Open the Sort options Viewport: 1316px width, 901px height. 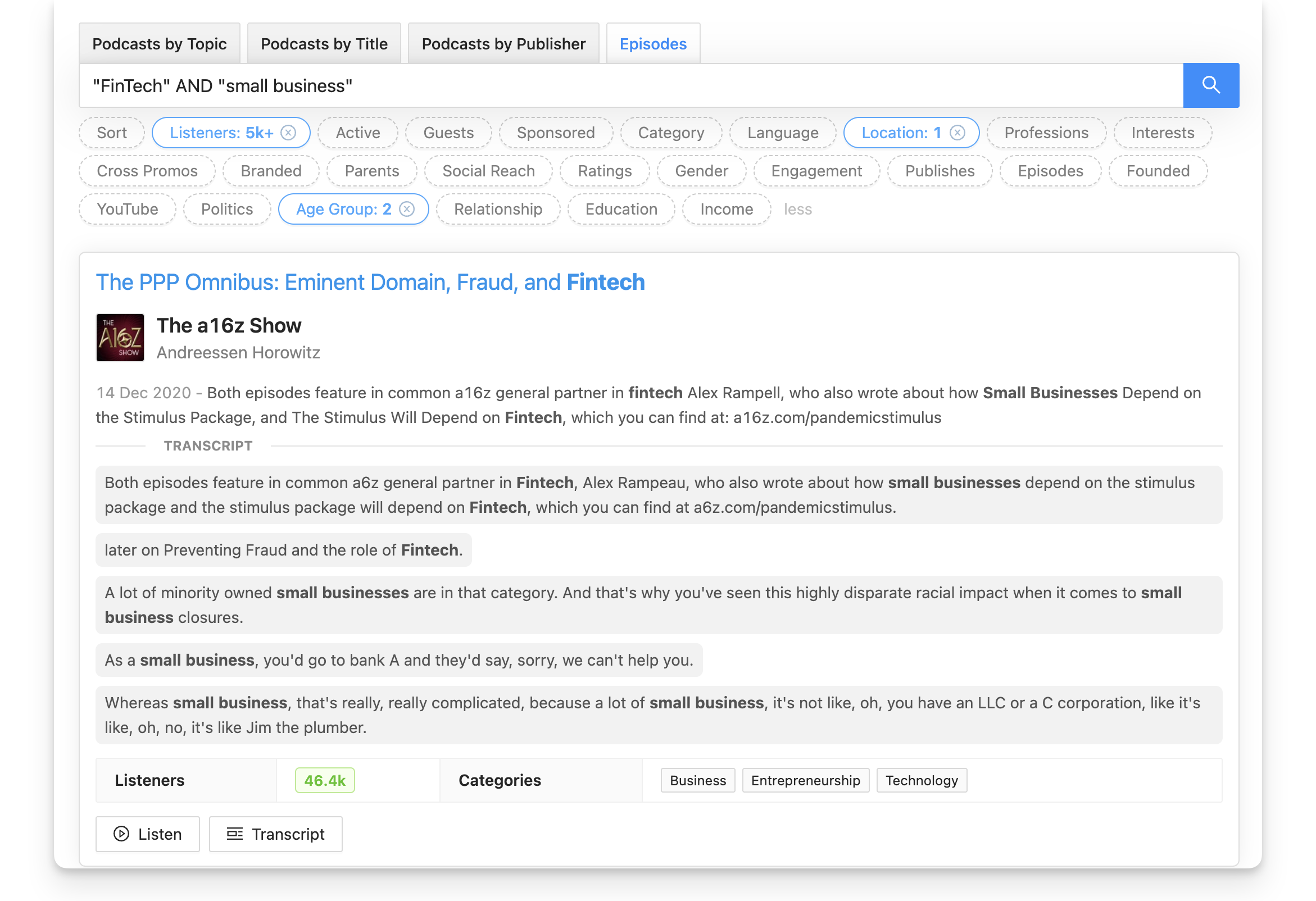(112, 133)
